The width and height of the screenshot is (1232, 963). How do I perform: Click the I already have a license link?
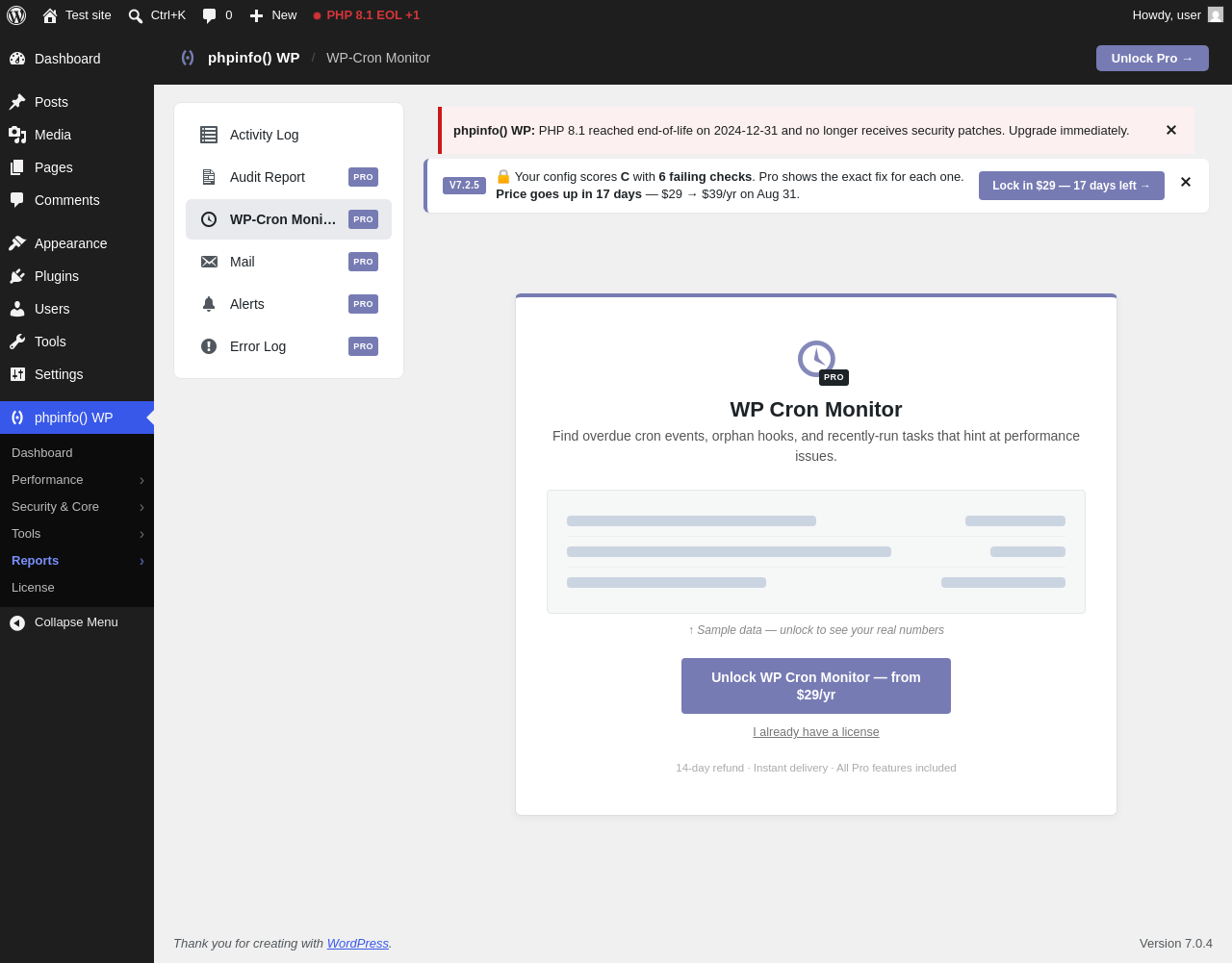[x=816, y=732]
